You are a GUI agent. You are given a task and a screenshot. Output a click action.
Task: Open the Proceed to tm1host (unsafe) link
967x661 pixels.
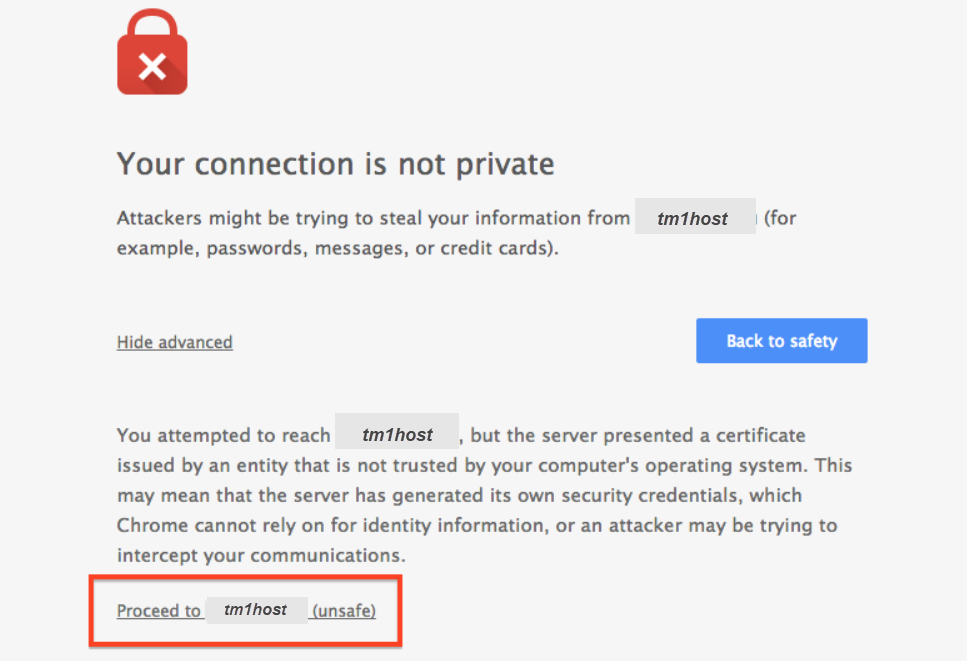[246, 610]
